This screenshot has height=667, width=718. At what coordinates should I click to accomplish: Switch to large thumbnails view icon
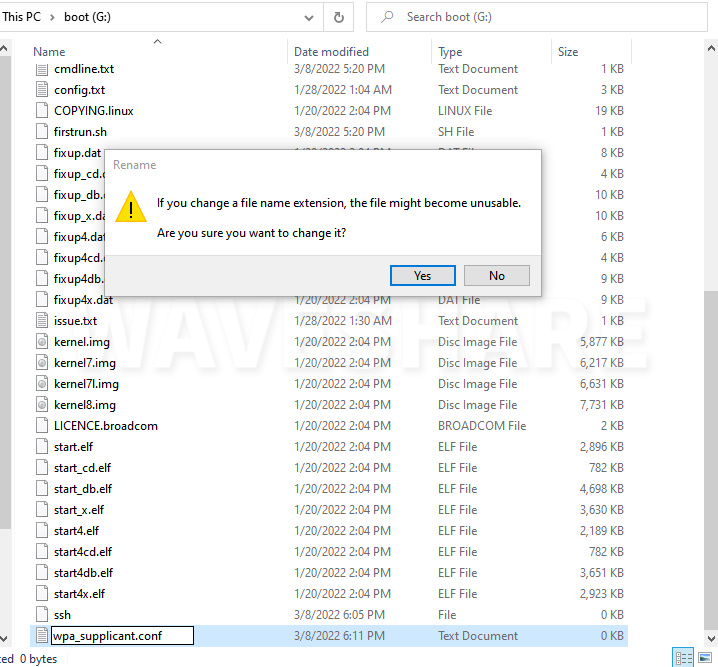pos(706,658)
